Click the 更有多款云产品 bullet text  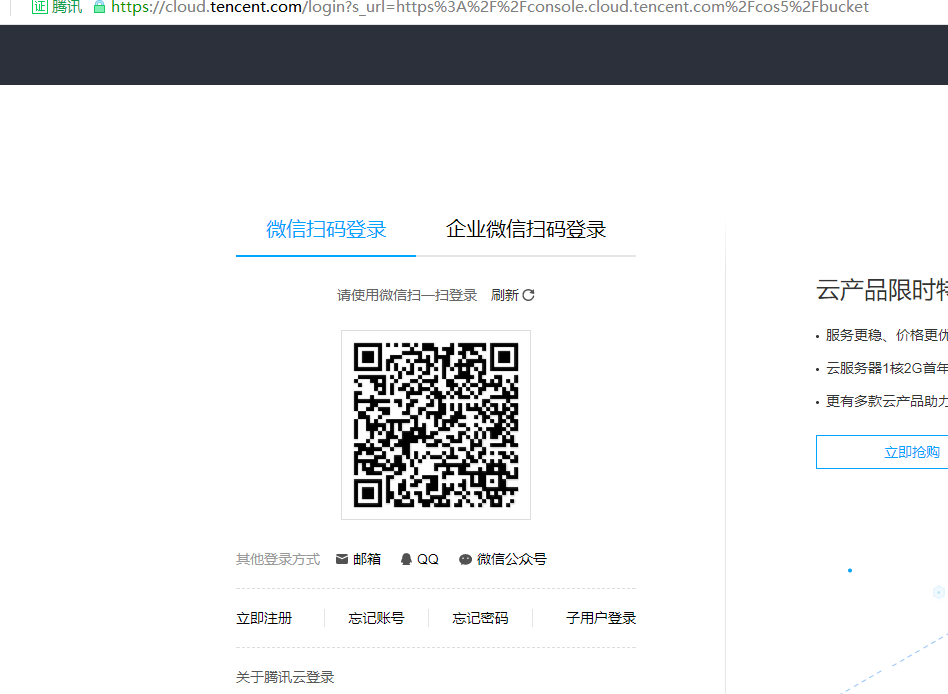pos(887,401)
